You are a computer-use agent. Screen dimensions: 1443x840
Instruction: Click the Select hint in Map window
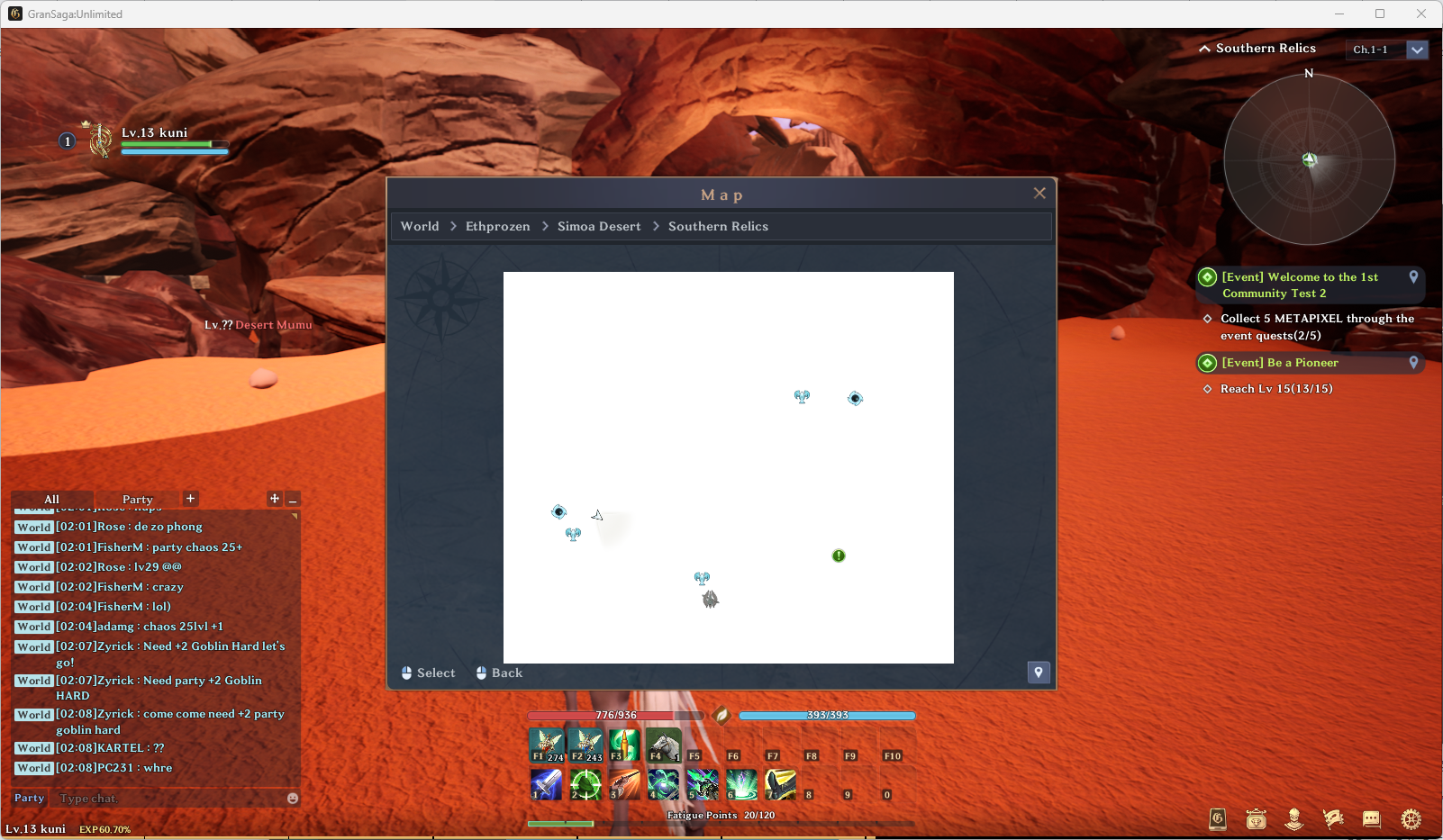pyautogui.click(x=428, y=673)
